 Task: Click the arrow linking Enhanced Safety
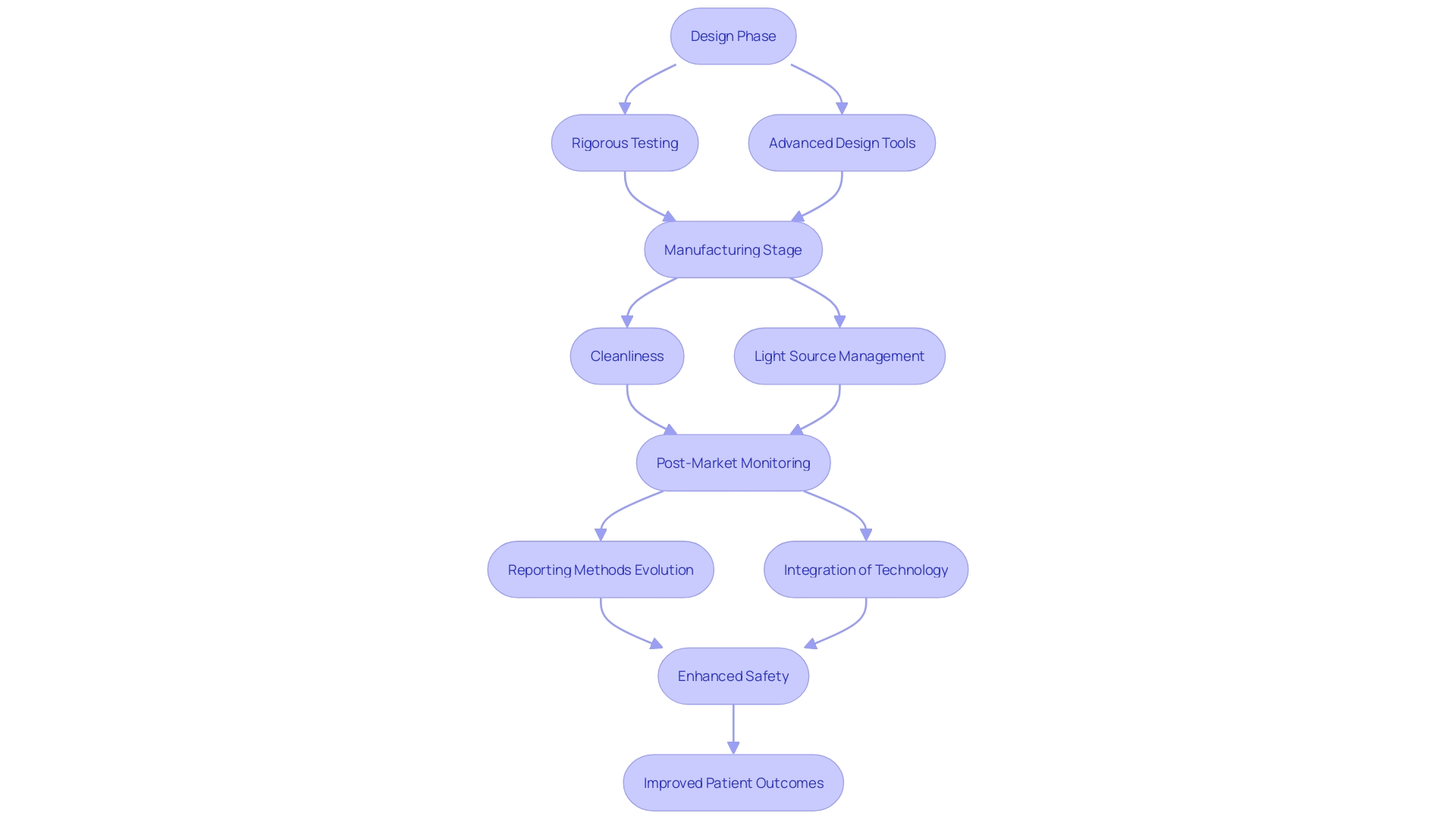click(733, 729)
